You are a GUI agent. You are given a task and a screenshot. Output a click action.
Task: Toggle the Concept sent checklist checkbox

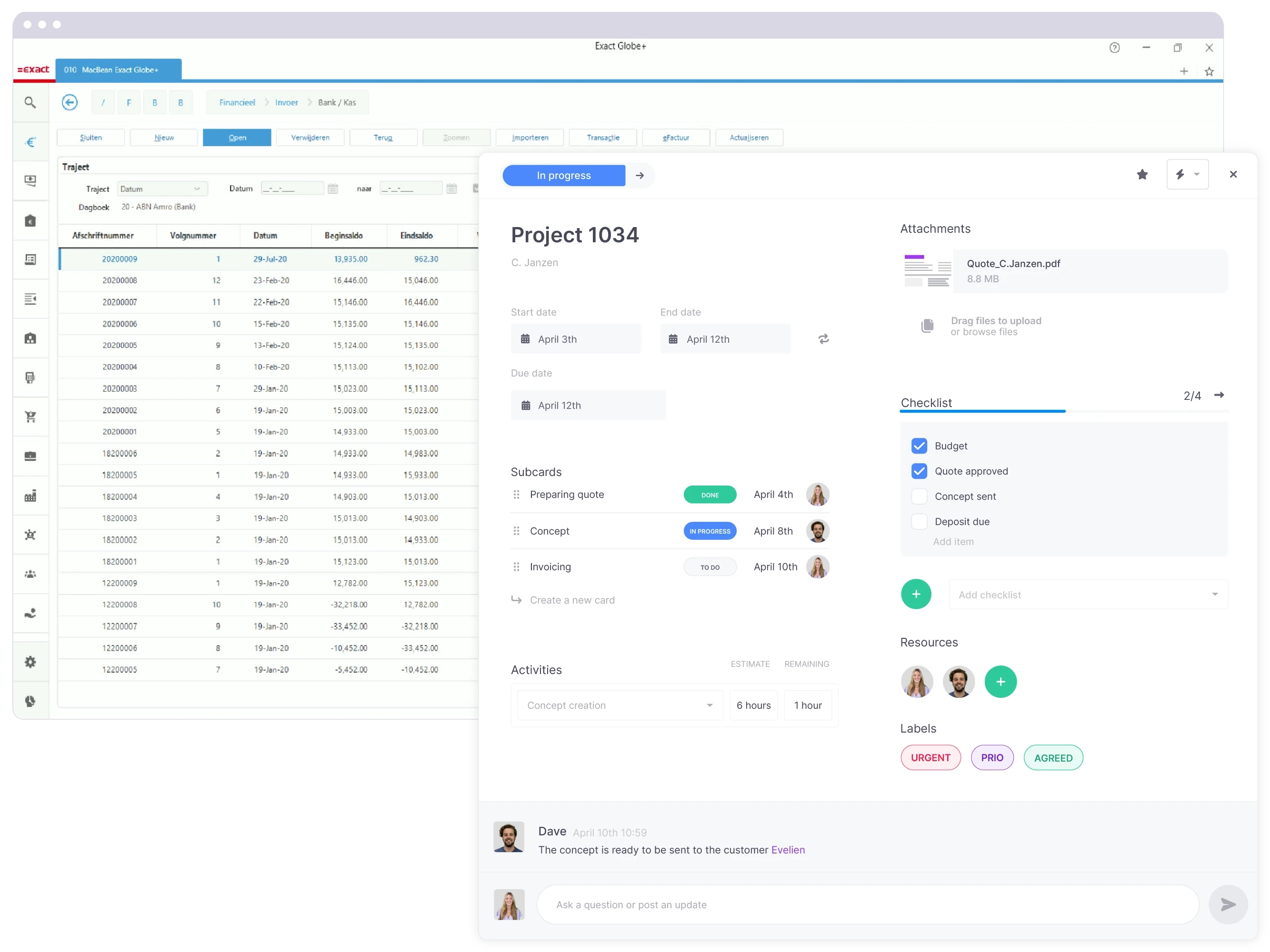pyautogui.click(x=917, y=496)
